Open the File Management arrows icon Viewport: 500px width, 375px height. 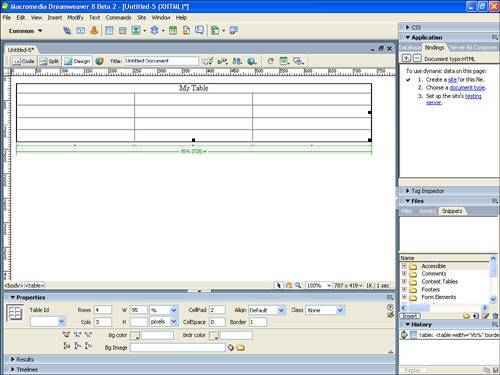pos(237,61)
